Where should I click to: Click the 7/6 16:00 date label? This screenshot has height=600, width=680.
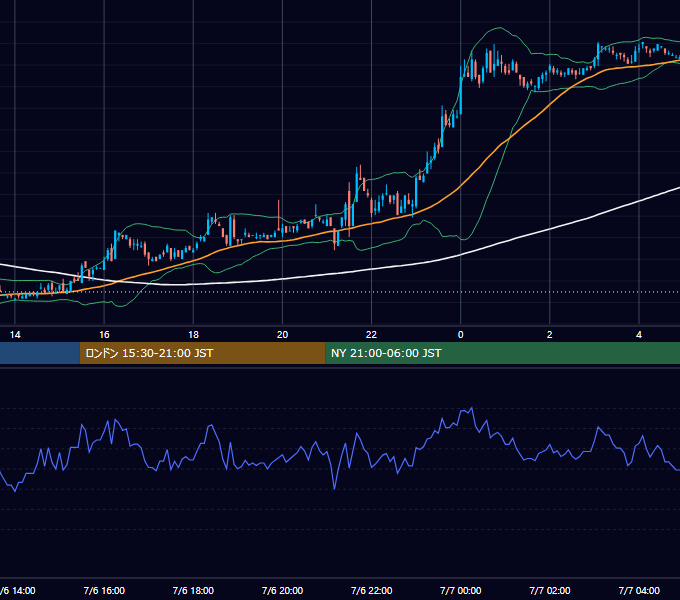click(104, 590)
